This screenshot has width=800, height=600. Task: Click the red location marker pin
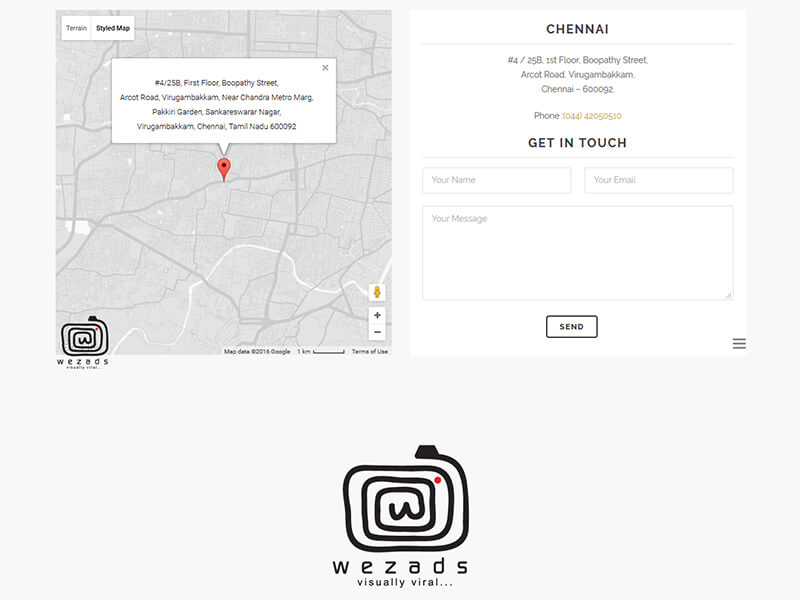click(224, 168)
